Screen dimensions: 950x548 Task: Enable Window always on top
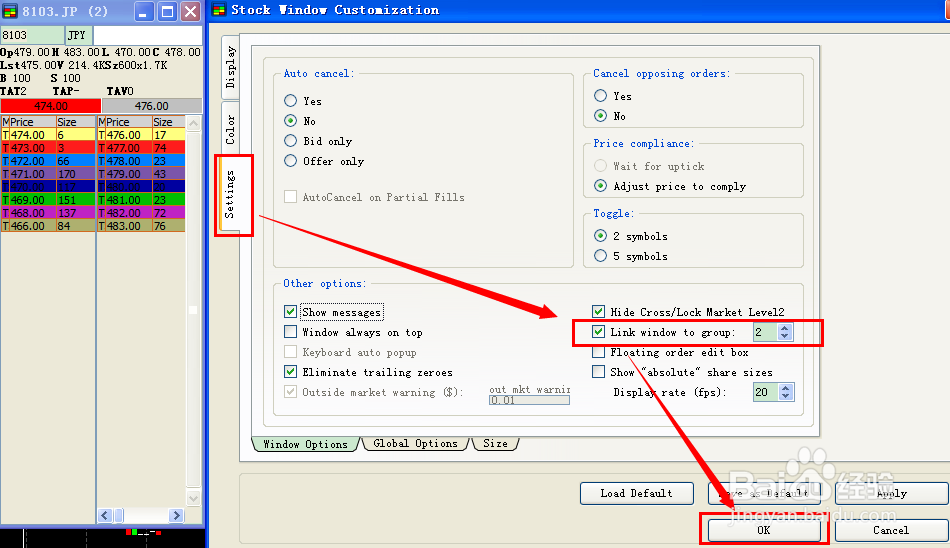pyautogui.click(x=290, y=332)
